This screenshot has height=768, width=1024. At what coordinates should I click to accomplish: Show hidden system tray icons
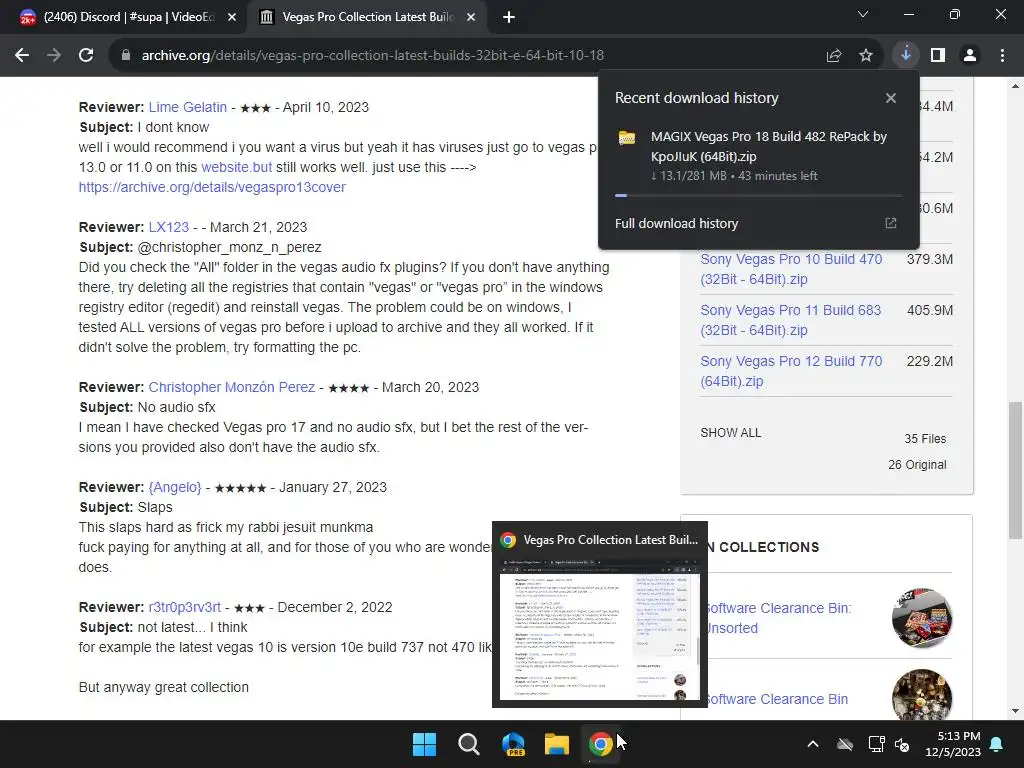(x=813, y=744)
